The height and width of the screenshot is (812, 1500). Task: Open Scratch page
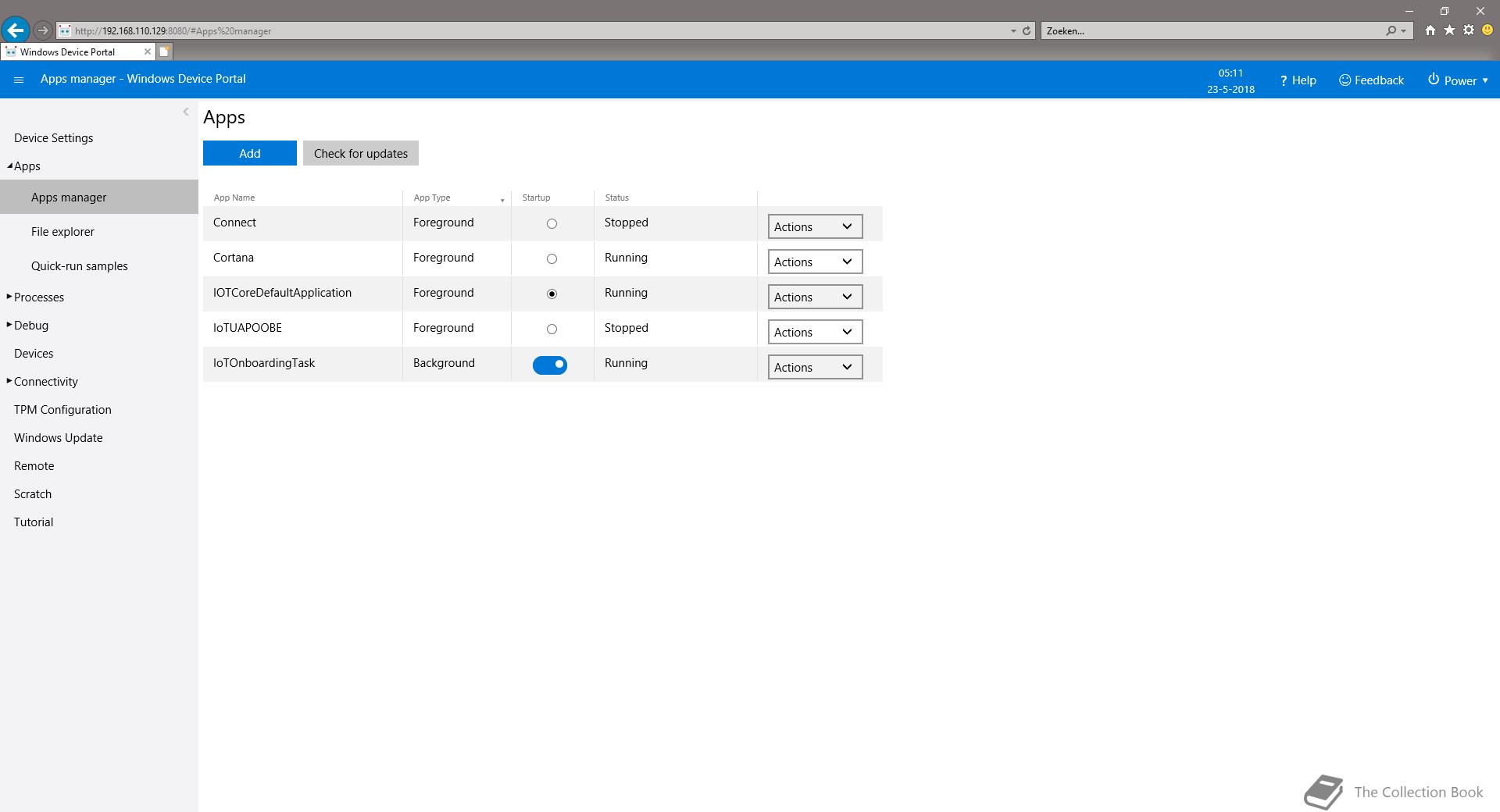(33, 494)
